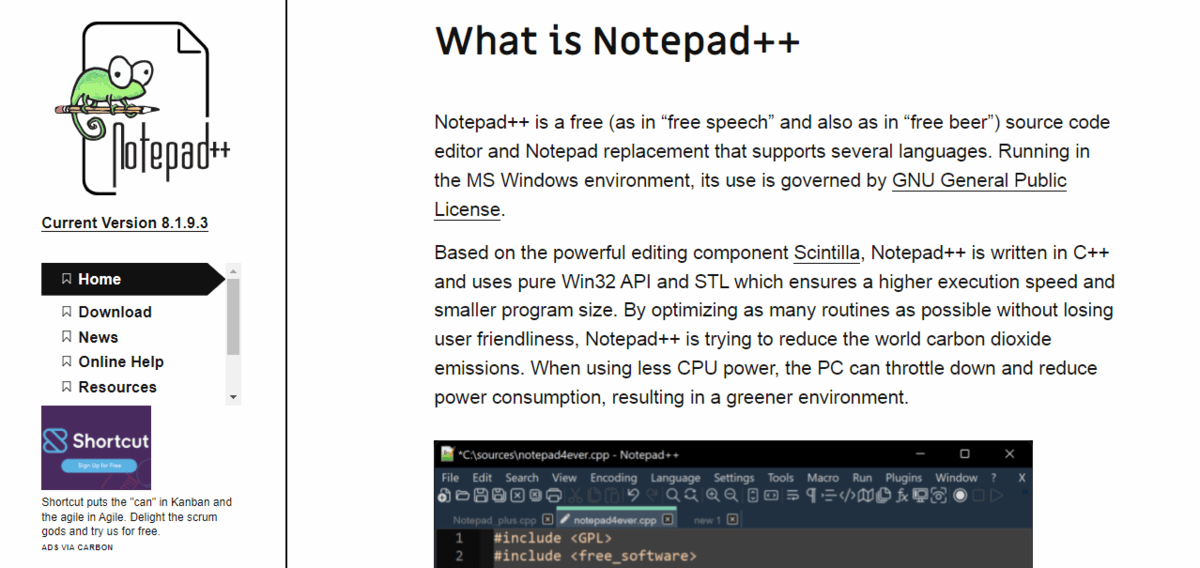Select the new 1 tab in screenshot
The width and height of the screenshot is (1200, 568).
708,520
